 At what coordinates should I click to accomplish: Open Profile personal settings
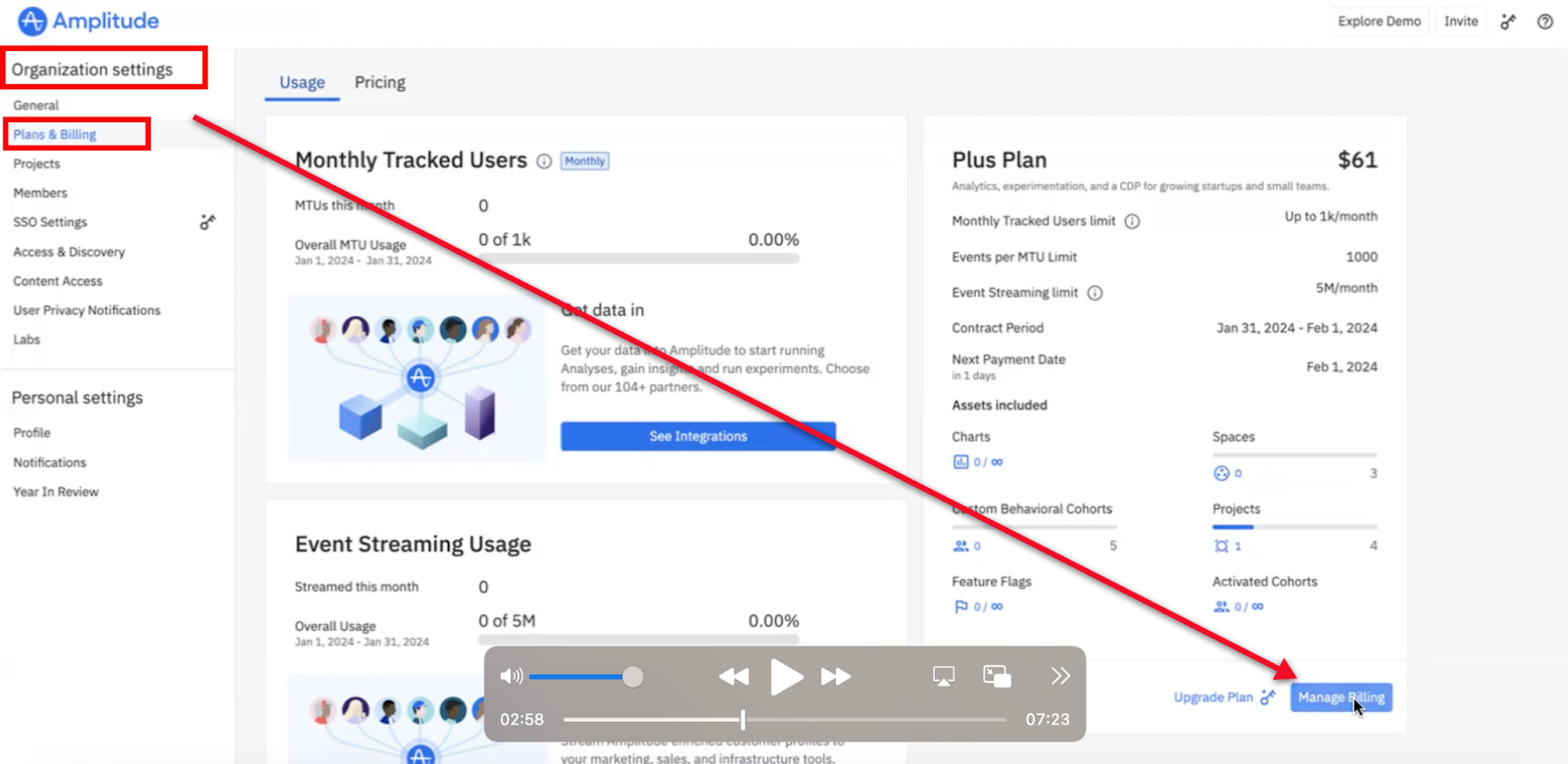point(31,432)
